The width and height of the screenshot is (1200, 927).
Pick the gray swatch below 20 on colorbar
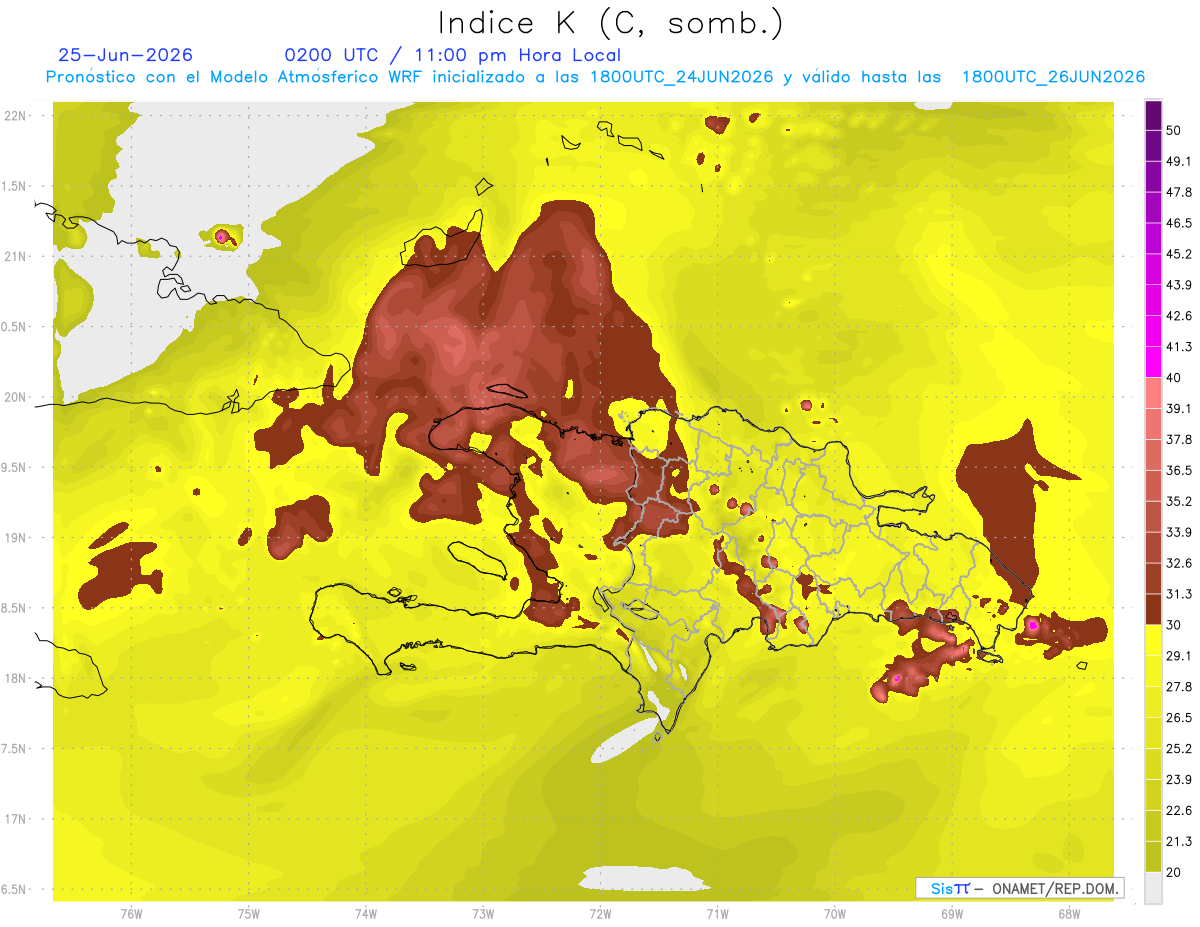(x=1153, y=887)
